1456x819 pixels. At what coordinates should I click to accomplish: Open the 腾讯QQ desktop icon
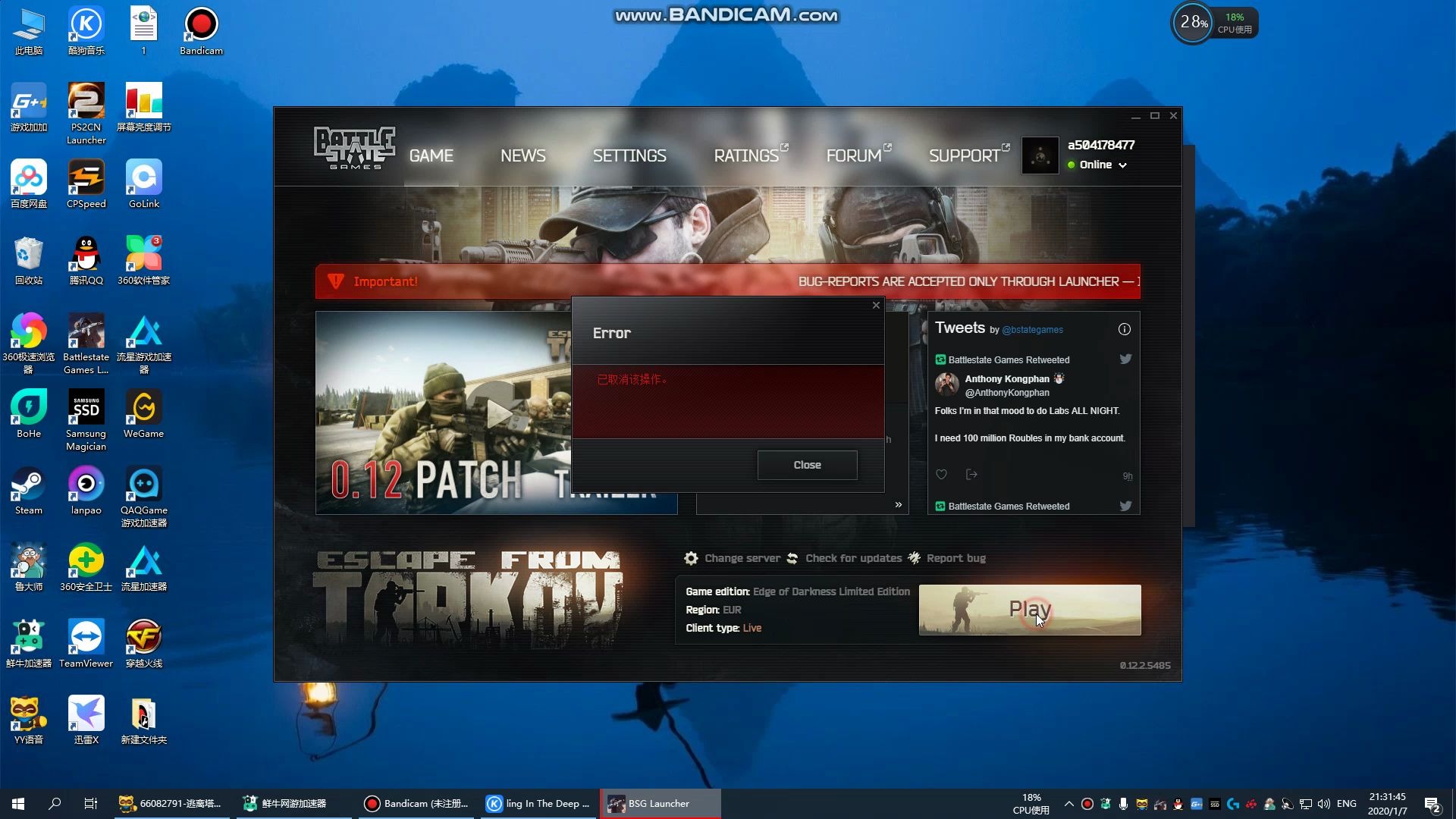pos(86,262)
